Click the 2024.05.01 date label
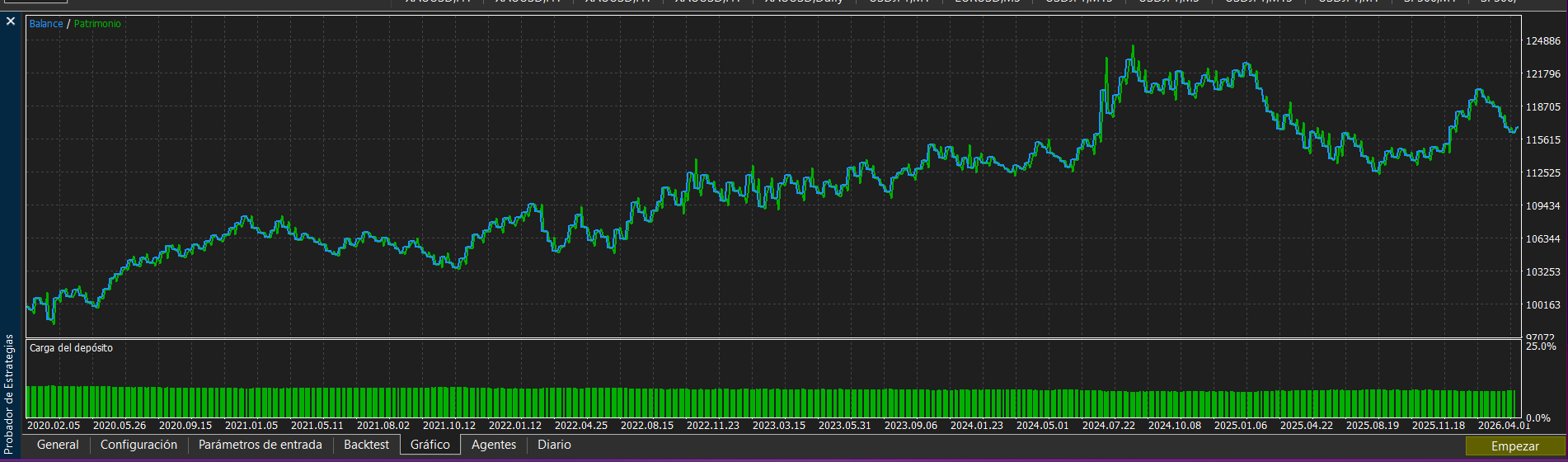 coord(1043,426)
